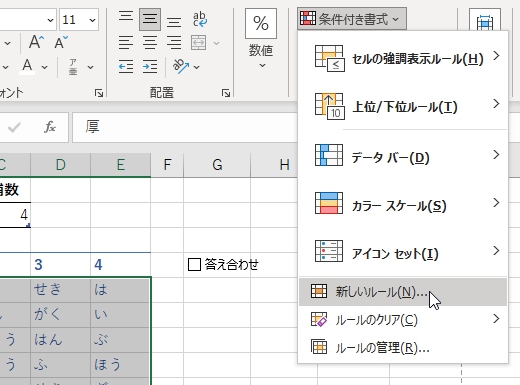Click cell containing せき
The image size is (520, 385).
(x=60, y=290)
